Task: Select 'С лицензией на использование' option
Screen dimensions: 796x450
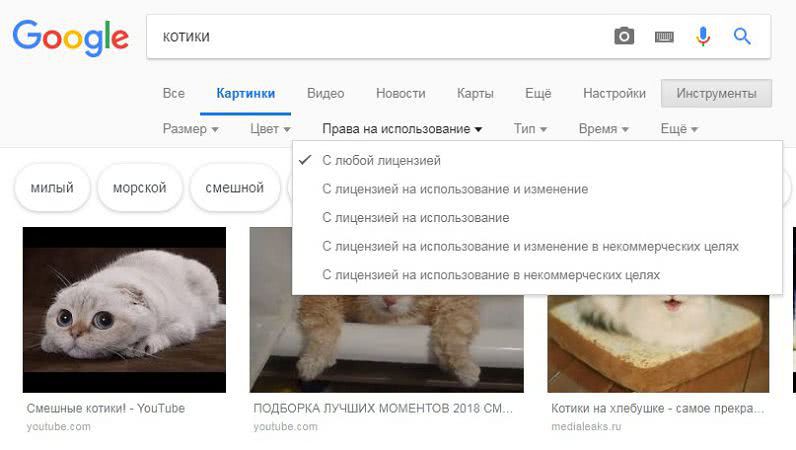Action: (x=416, y=217)
